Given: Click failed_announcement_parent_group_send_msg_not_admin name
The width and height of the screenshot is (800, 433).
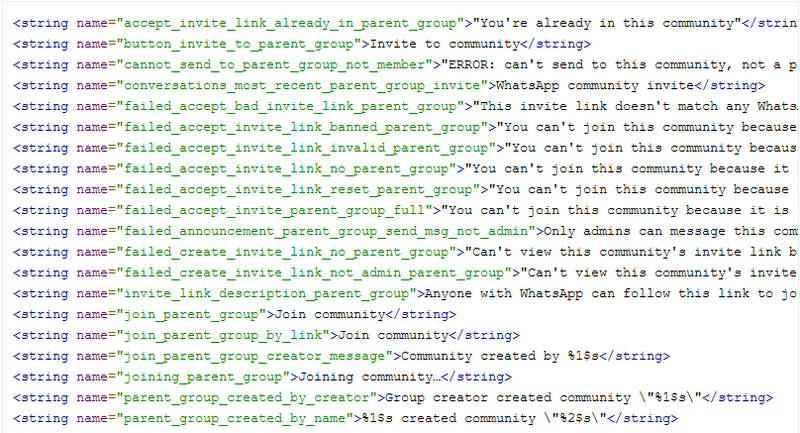Looking at the screenshot, I should (326, 232).
